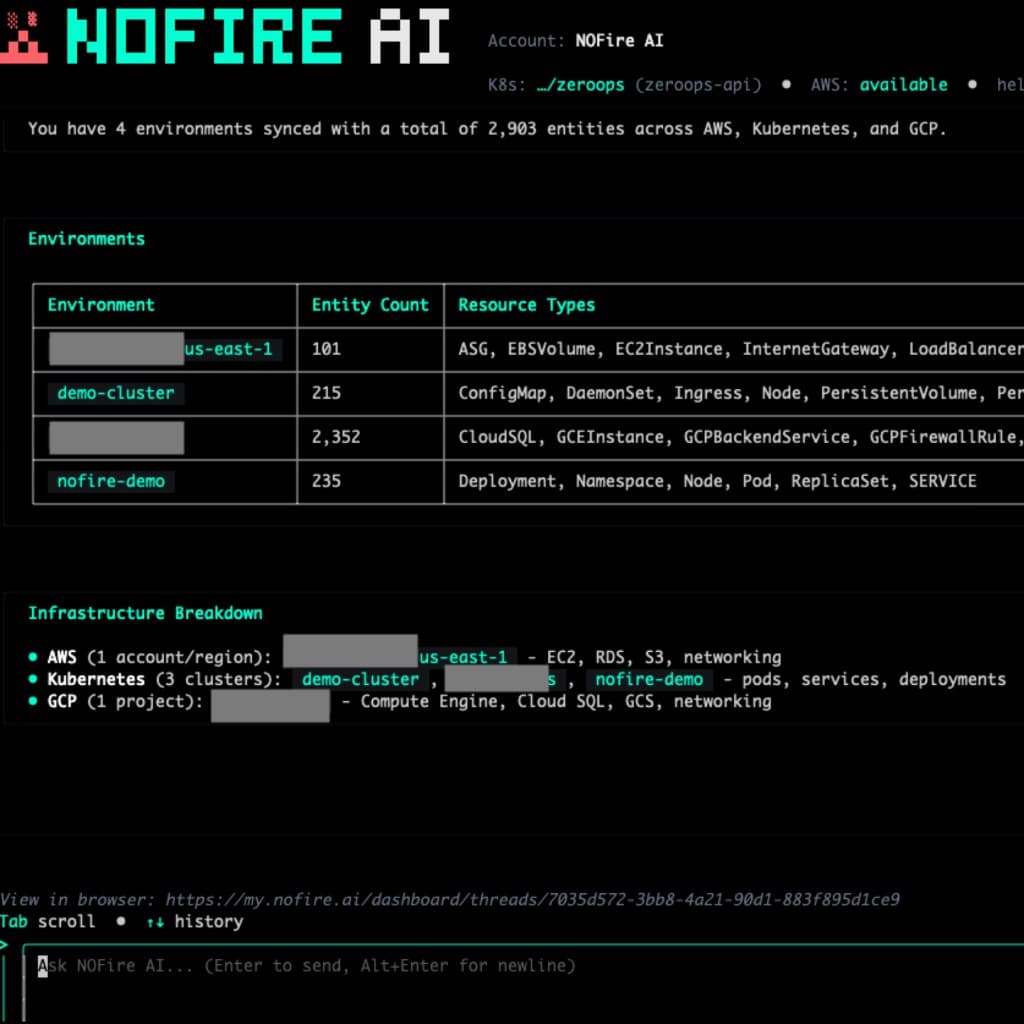1024x1024 pixels.
Task: Click the NOFIRE AI title banner
Action: coord(258,37)
